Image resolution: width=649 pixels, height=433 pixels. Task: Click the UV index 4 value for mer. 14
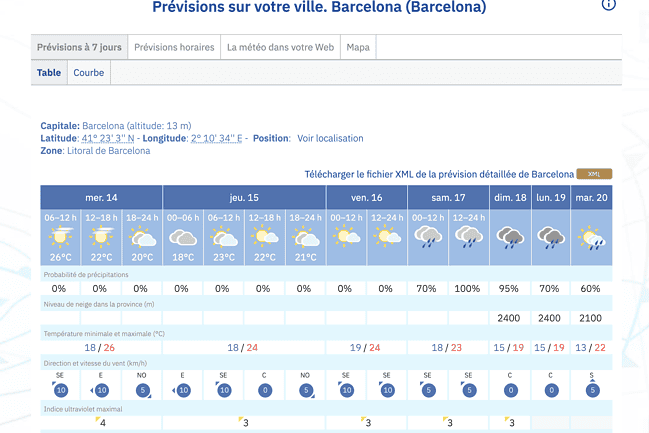coord(101,422)
